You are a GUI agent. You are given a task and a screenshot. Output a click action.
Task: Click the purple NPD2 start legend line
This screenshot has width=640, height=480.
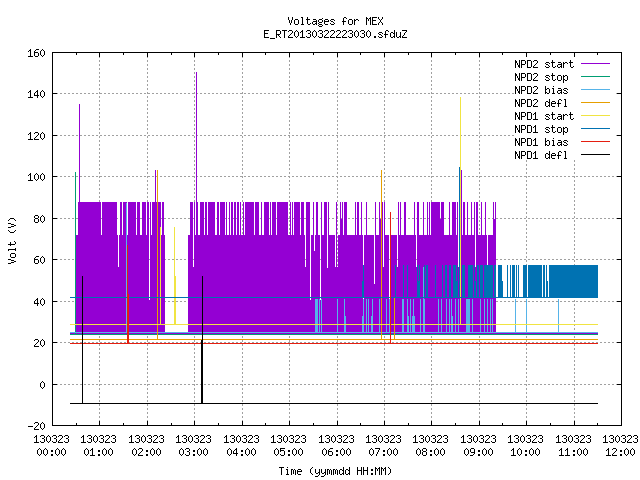coord(595,64)
